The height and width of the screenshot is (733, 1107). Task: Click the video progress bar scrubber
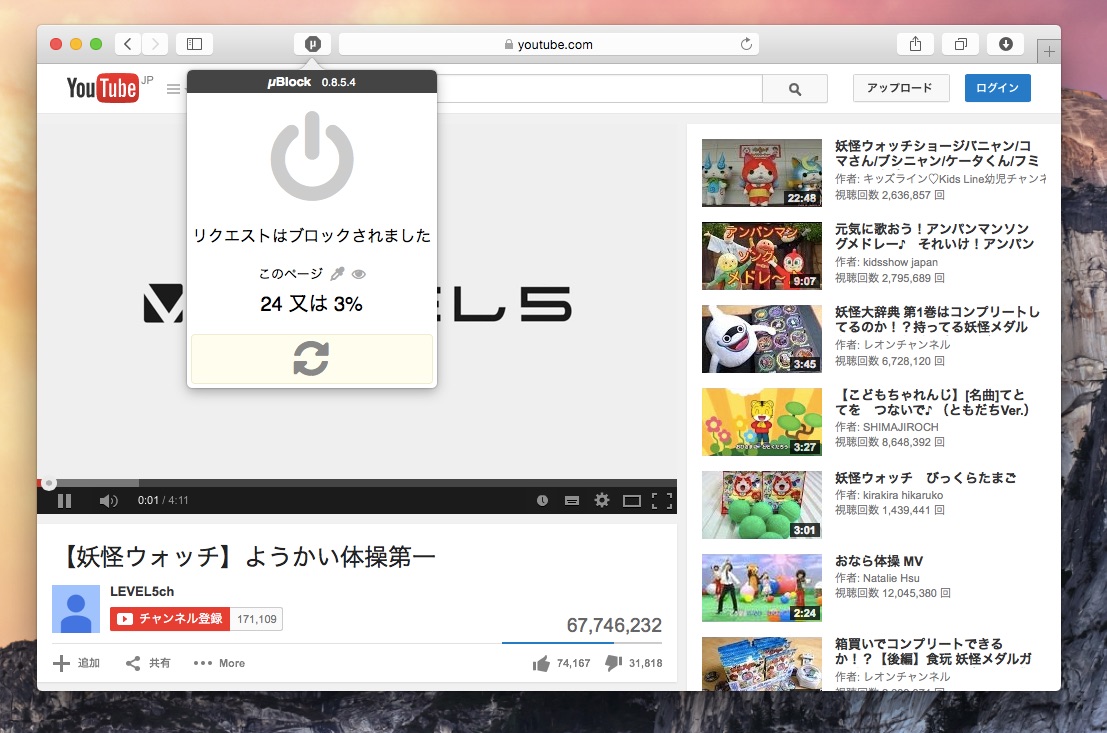tap(48, 484)
